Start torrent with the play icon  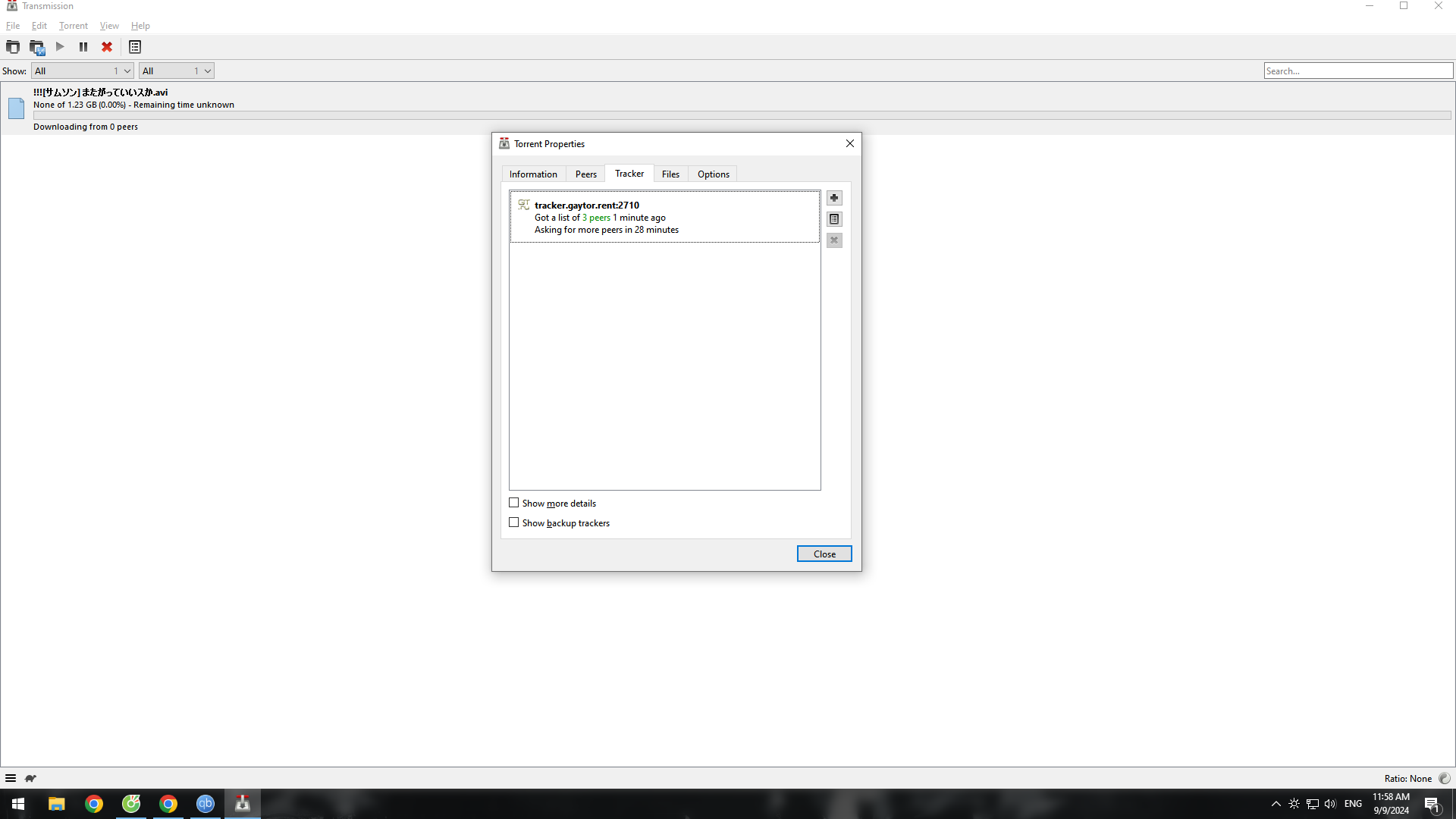[x=60, y=47]
